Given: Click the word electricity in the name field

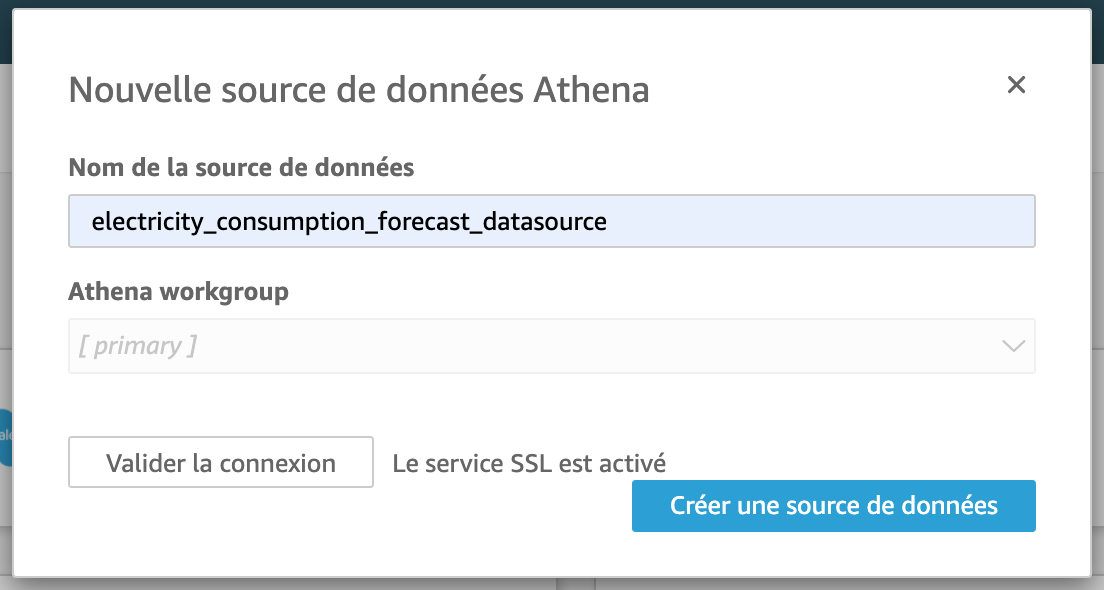Looking at the screenshot, I should [x=143, y=221].
